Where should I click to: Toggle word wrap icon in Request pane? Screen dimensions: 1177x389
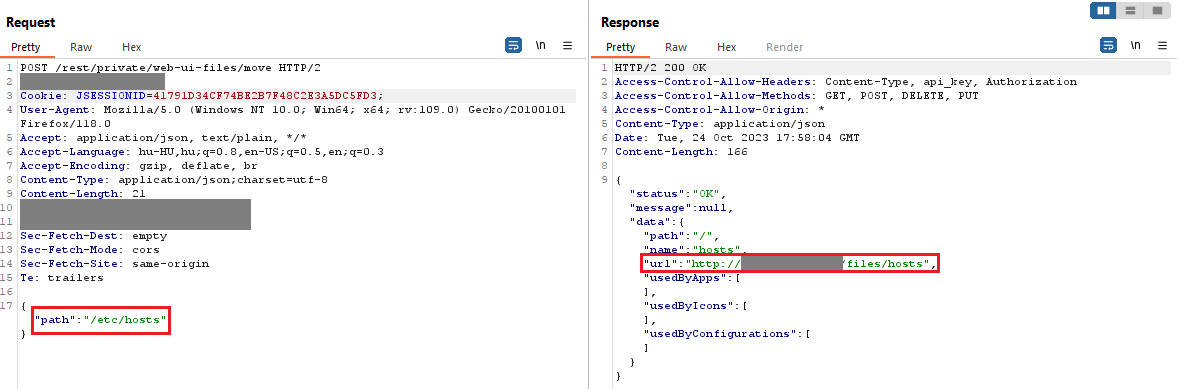click(513, 46)
